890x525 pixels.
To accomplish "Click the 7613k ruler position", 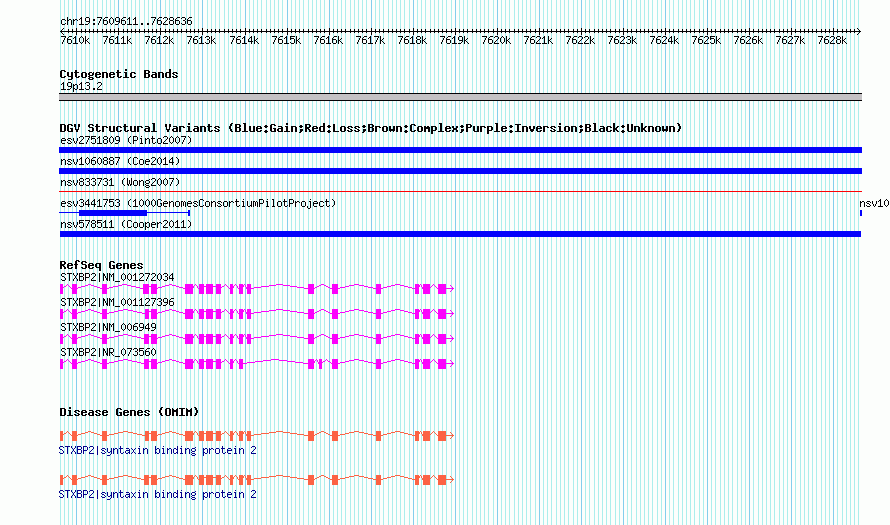I will pyautogui.click(x=201, y=41).
